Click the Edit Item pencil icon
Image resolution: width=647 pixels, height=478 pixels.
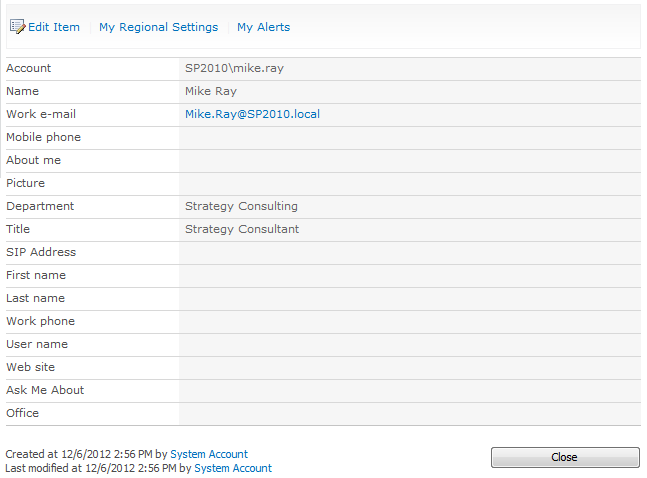coord(17,27)
